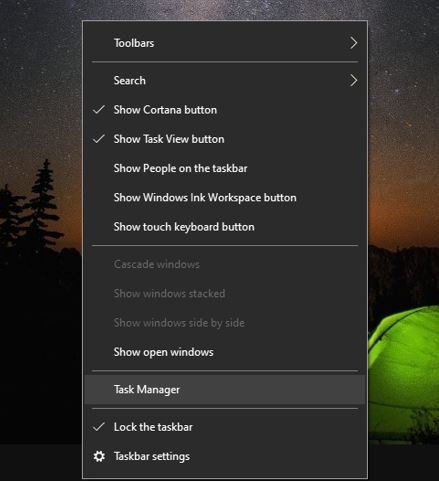This screenshot has width=439, height=483.
Task: Enable Show Windows Ink Workspace button
Action: coord(225,198)
